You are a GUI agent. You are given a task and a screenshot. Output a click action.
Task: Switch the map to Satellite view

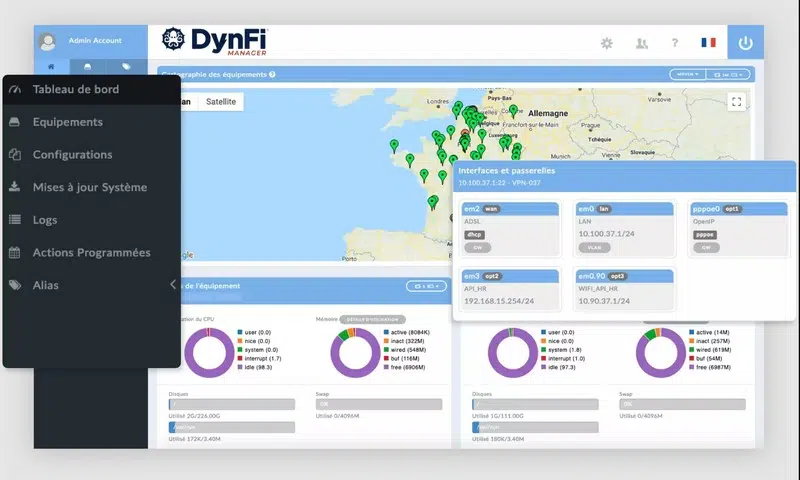coord(222,102)
